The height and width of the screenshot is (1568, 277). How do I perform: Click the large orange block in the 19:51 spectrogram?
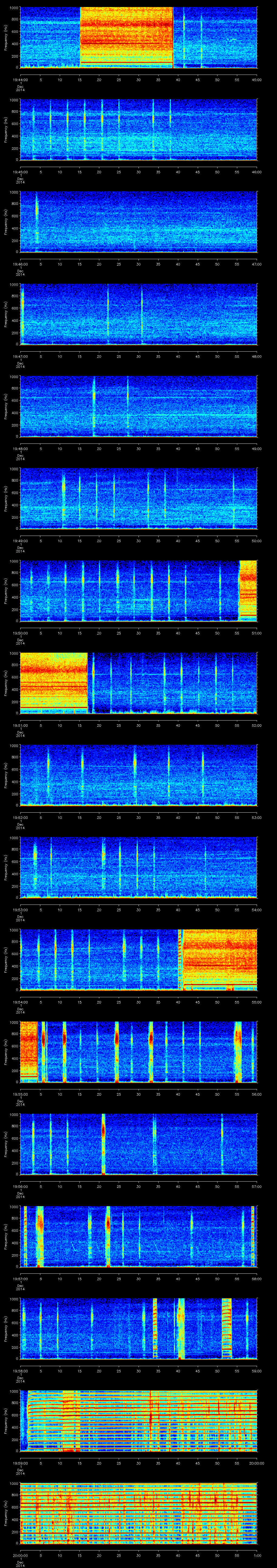point(54,682)
